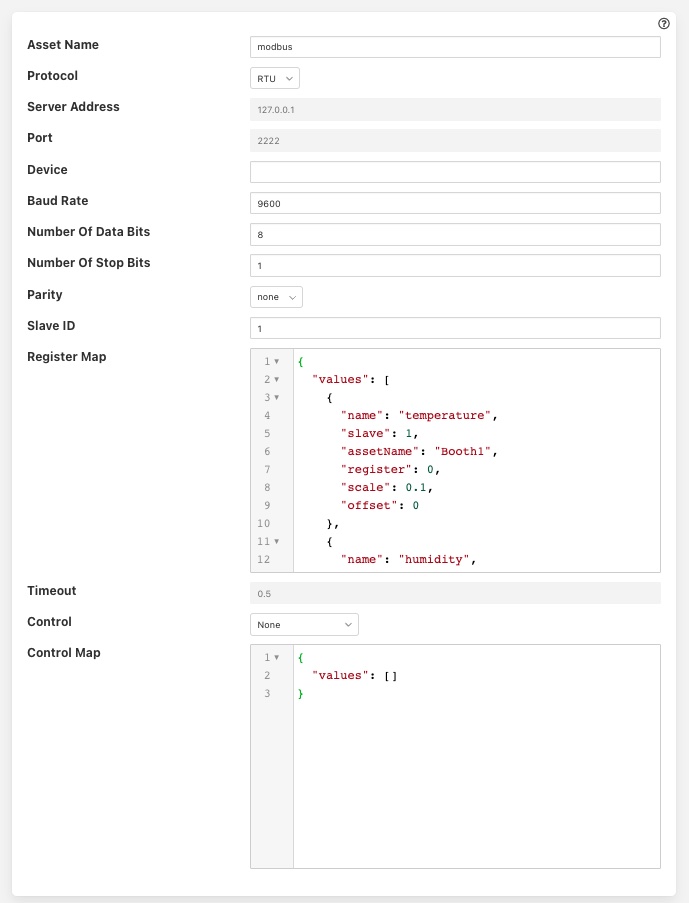
Task: Click inside the Register Map code editor
Action: click(x=470, y=460)
